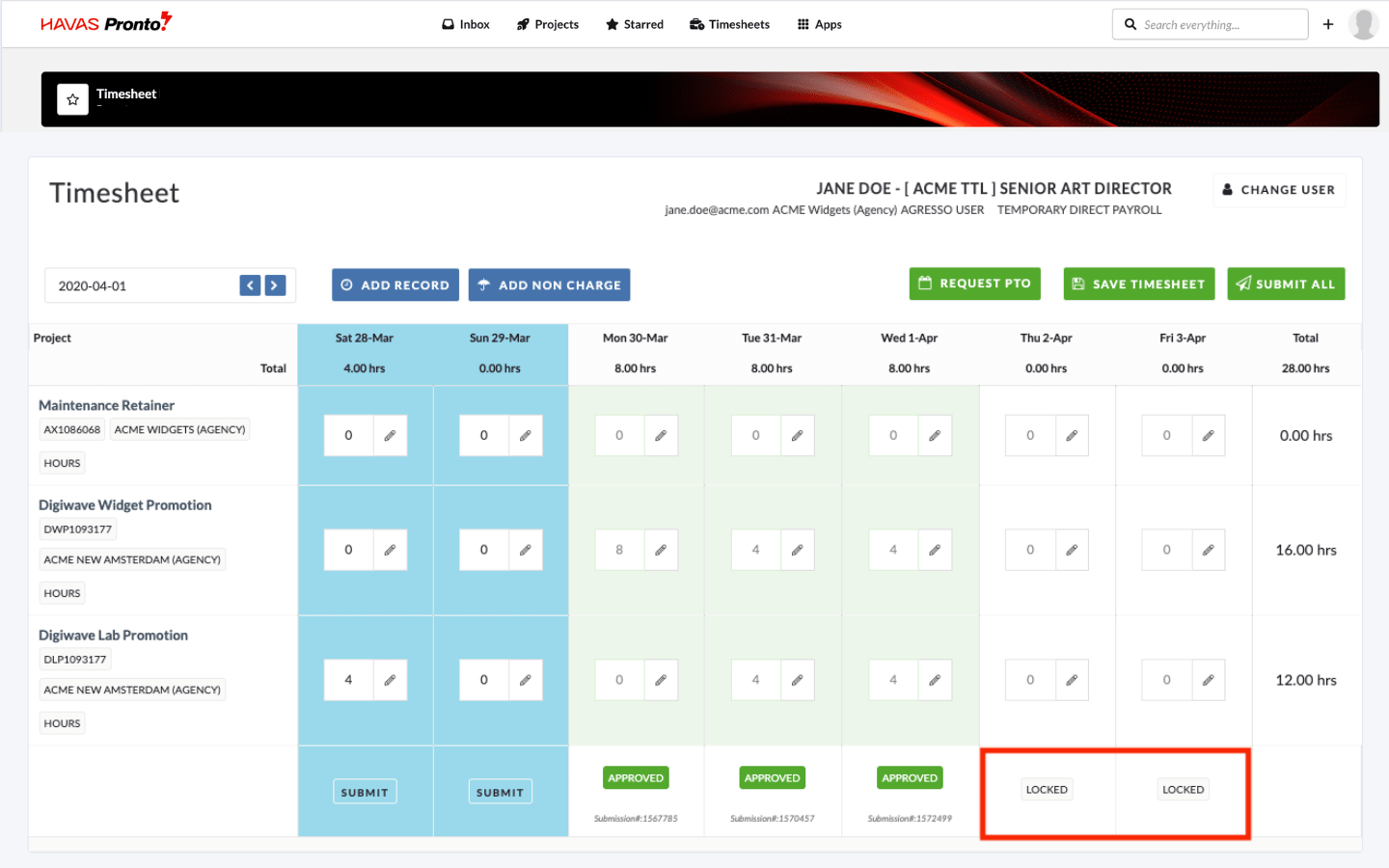Image resolution: width=1389 pixels, height=868 pixels.
Task: Edit Digiwave Lab Promotion Mon 30-Mar pencil
Action: (661, 680)
